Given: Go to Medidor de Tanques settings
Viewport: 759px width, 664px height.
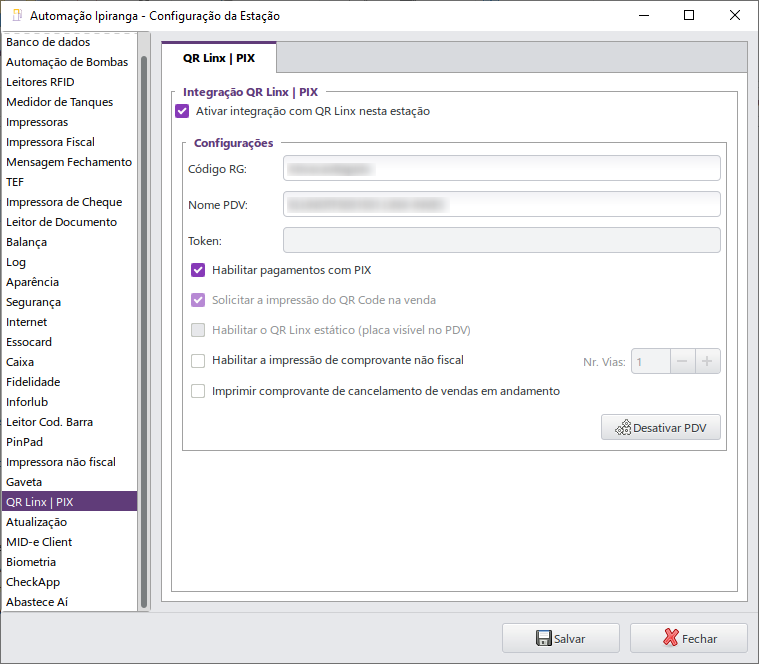Looking at the screenshot, I should click(69, 102).
